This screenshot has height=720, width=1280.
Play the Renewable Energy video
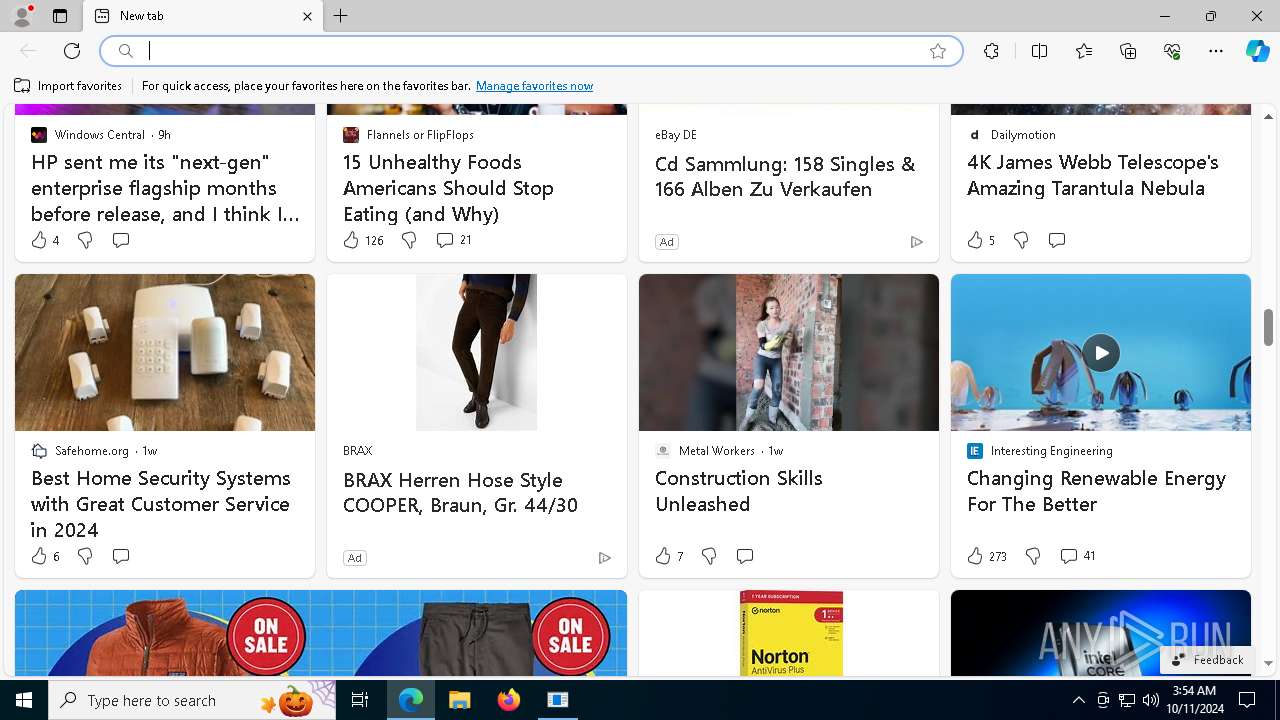[x=1101, y=352]
